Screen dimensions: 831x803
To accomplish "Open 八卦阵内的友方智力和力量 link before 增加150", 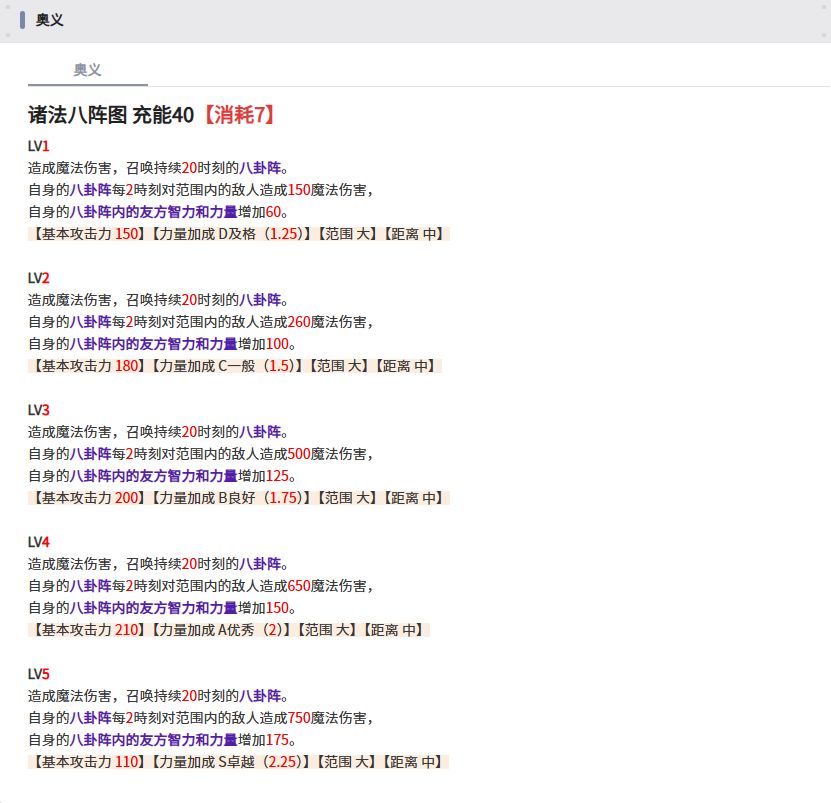I will click(154, 608).
